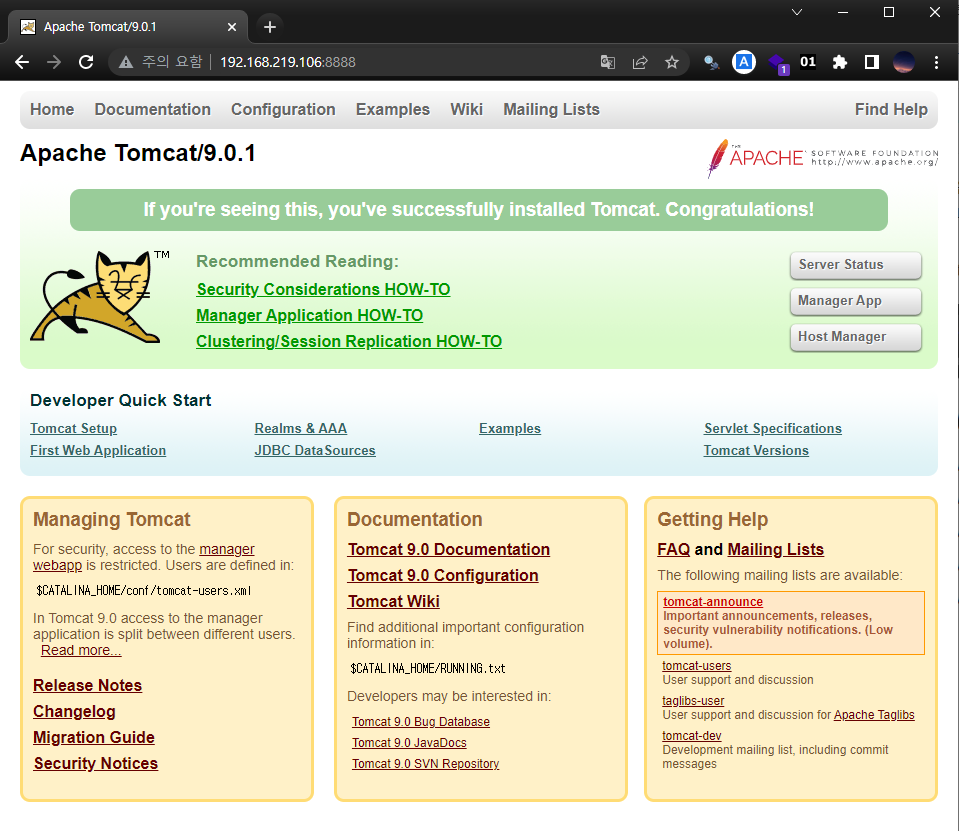This screenshot has width=959, height=831.
Task: Open Tomcat 9.0 Bug Database link
Action: [421, 722]
